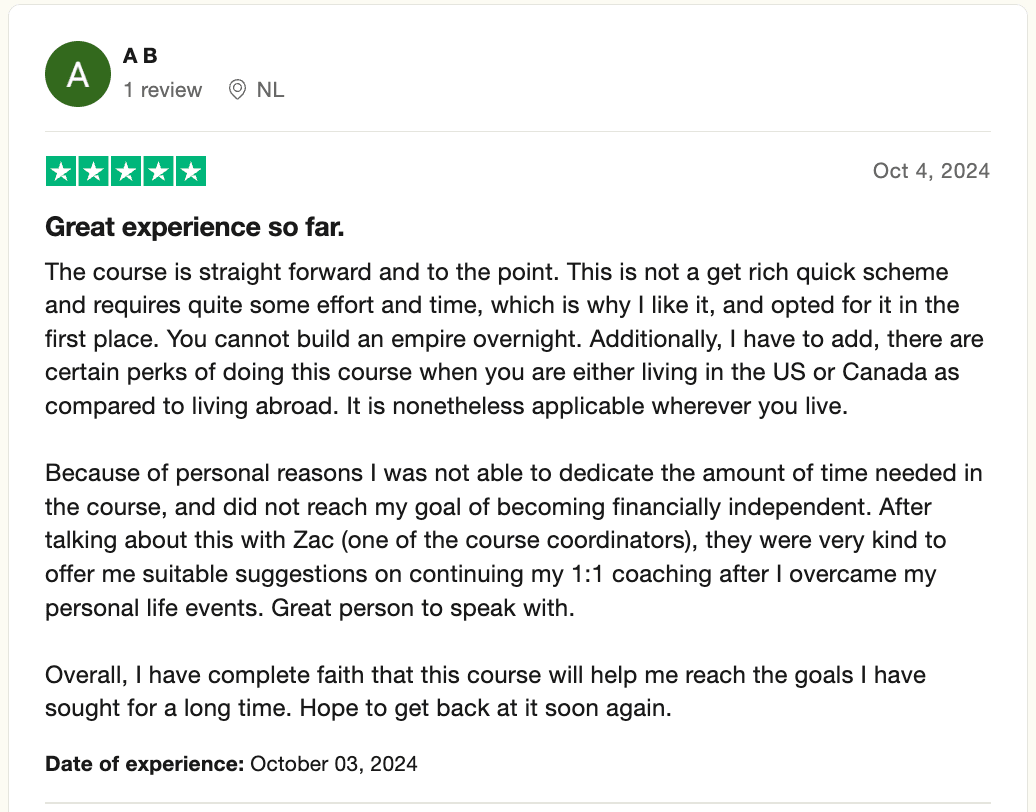Click the "Date of experience:" label
The image size is (1036, 812).
(x=145, y=764)
